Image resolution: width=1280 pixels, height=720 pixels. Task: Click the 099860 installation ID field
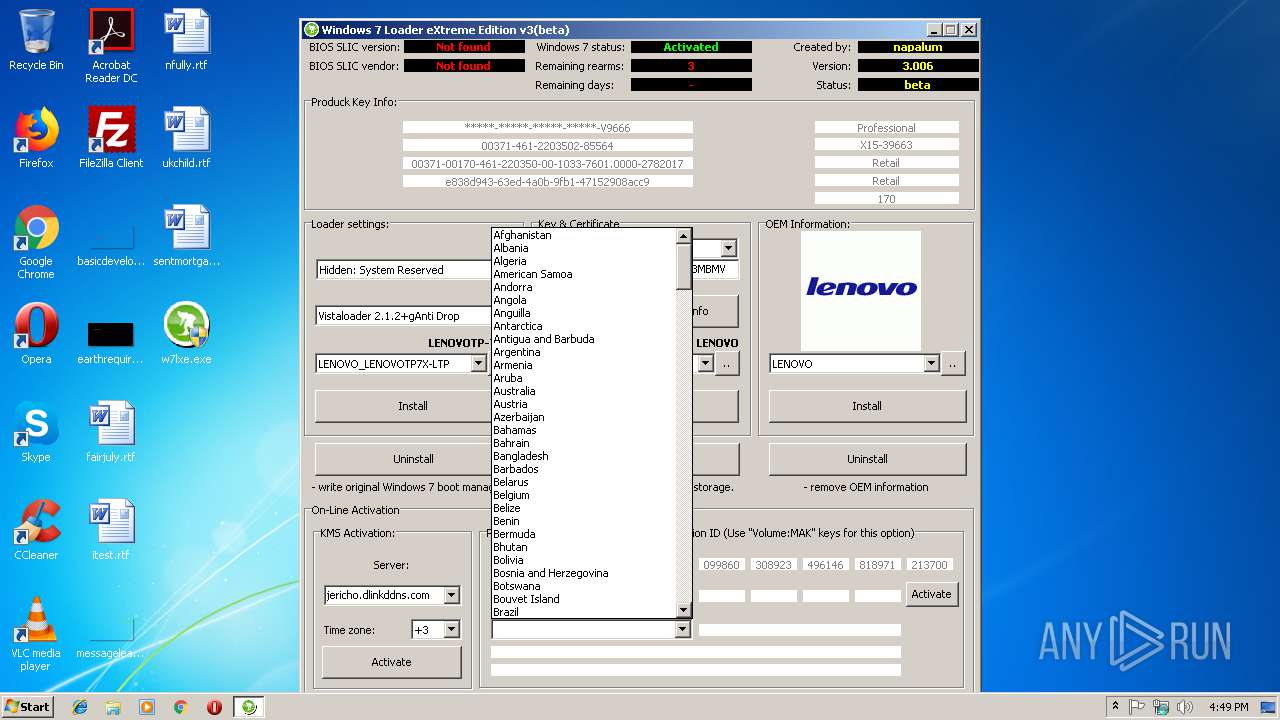point(721,565)
